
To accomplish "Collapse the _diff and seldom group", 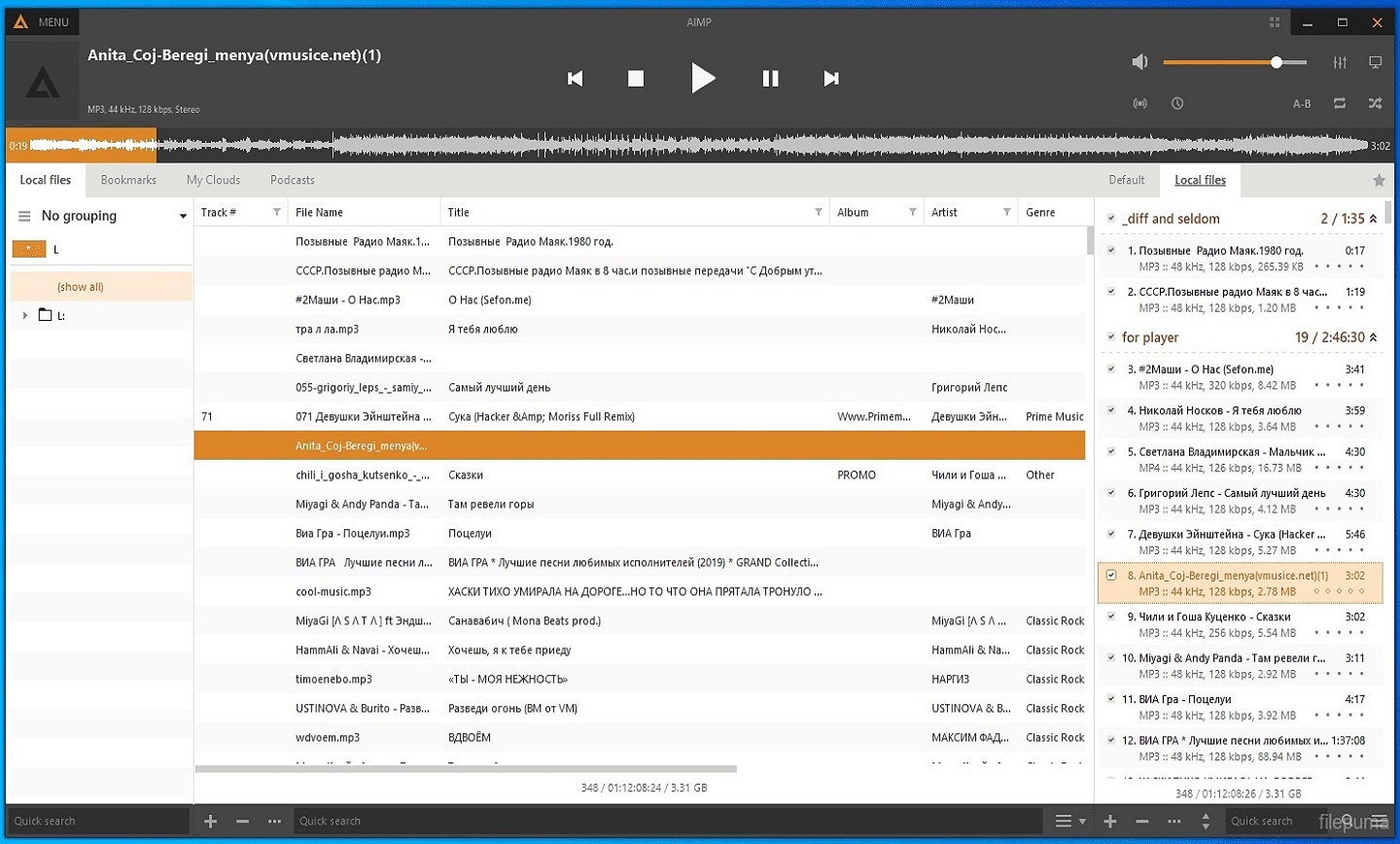I will coord(1373,219).
